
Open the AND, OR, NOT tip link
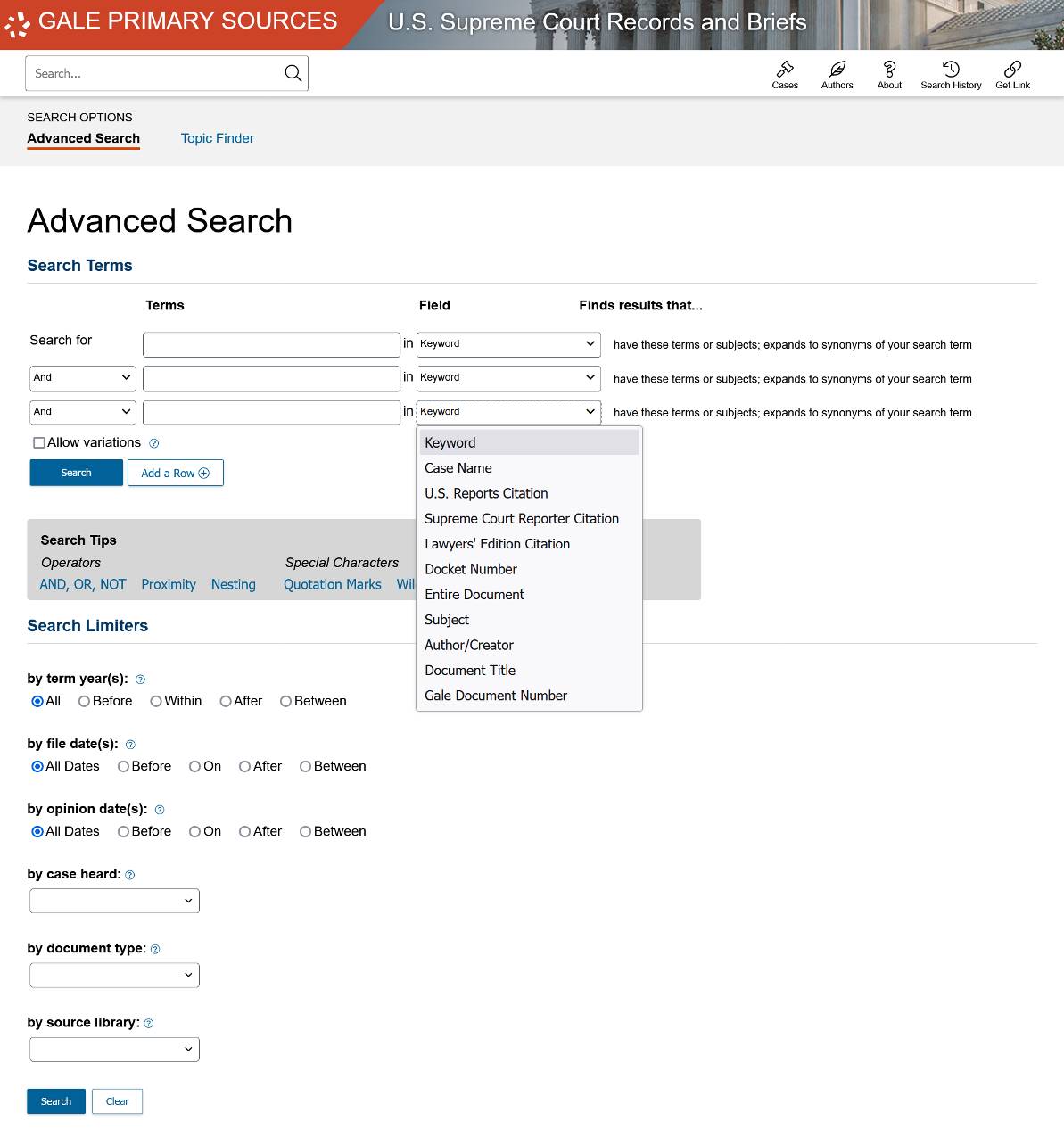83,585
